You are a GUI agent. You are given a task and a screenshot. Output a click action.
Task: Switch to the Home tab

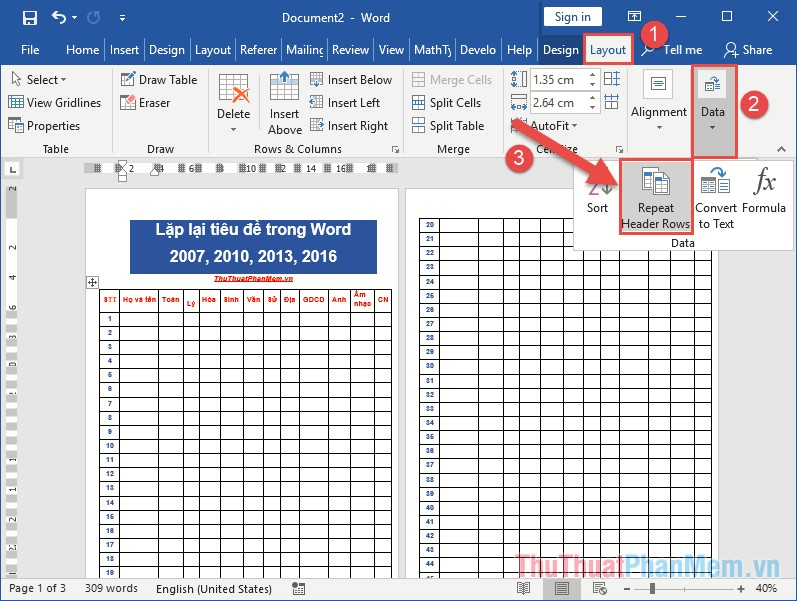(82, 50)
